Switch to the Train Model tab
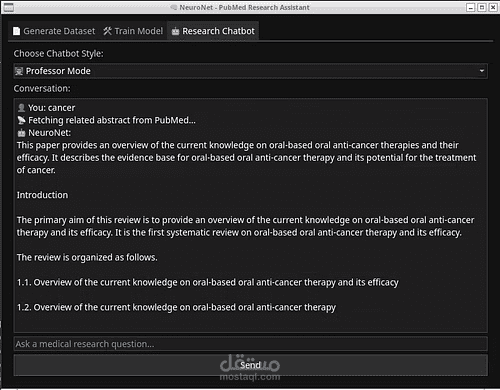Image resolution: width=500 pixels, height=390 pixels. tap(133, 31)
